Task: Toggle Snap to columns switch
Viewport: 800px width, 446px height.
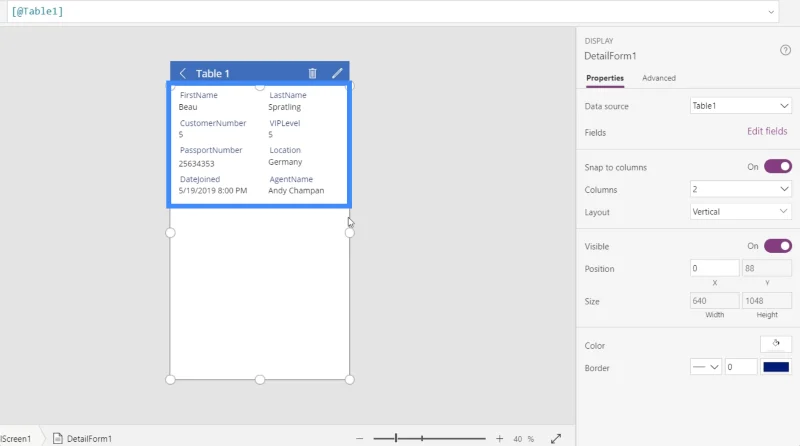Action: pos(778,167)
